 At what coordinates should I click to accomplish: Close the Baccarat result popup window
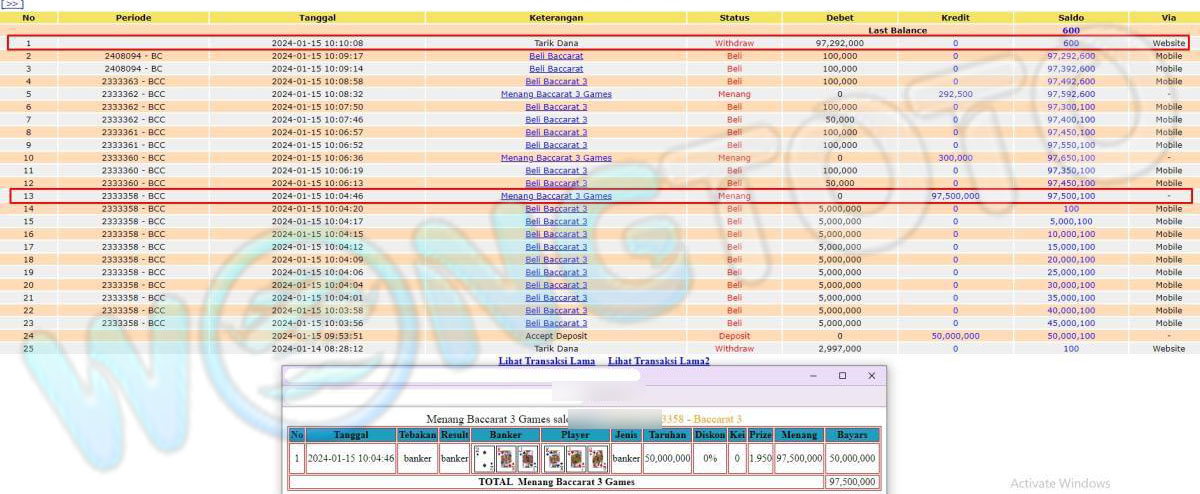[871, 376]
